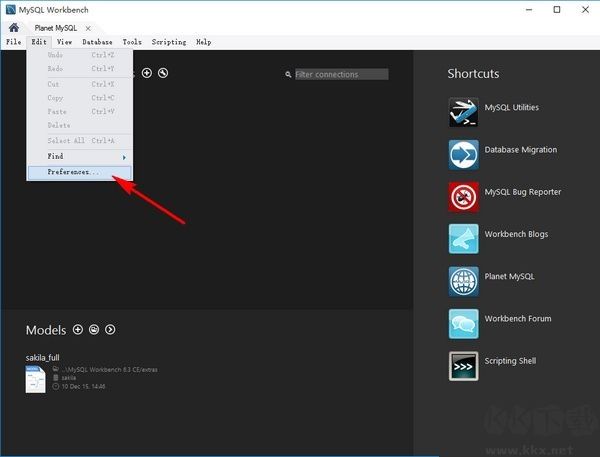The image size is (600, 457).
Task: Launch the Scripting Shell icon
Action: tap(463, 365)
